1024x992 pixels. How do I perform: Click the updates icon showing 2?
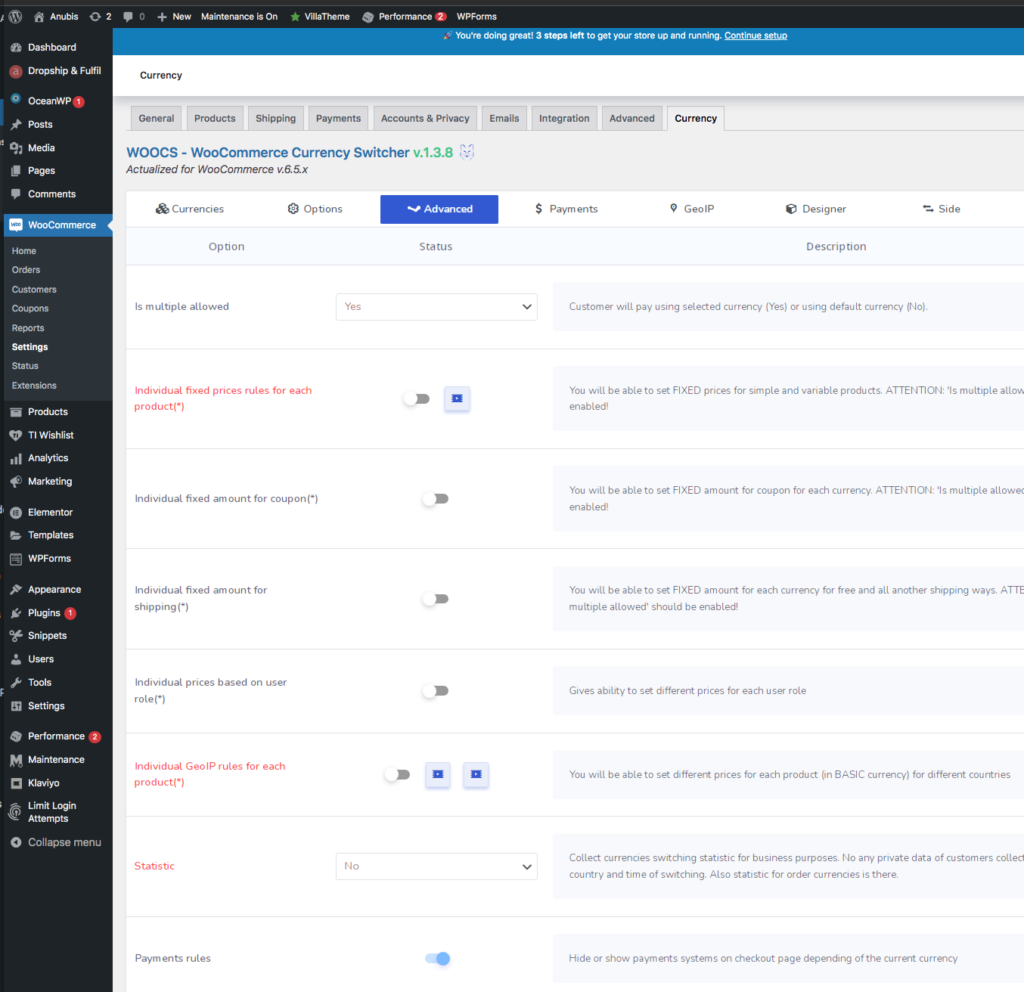click(x=100, y=16)
